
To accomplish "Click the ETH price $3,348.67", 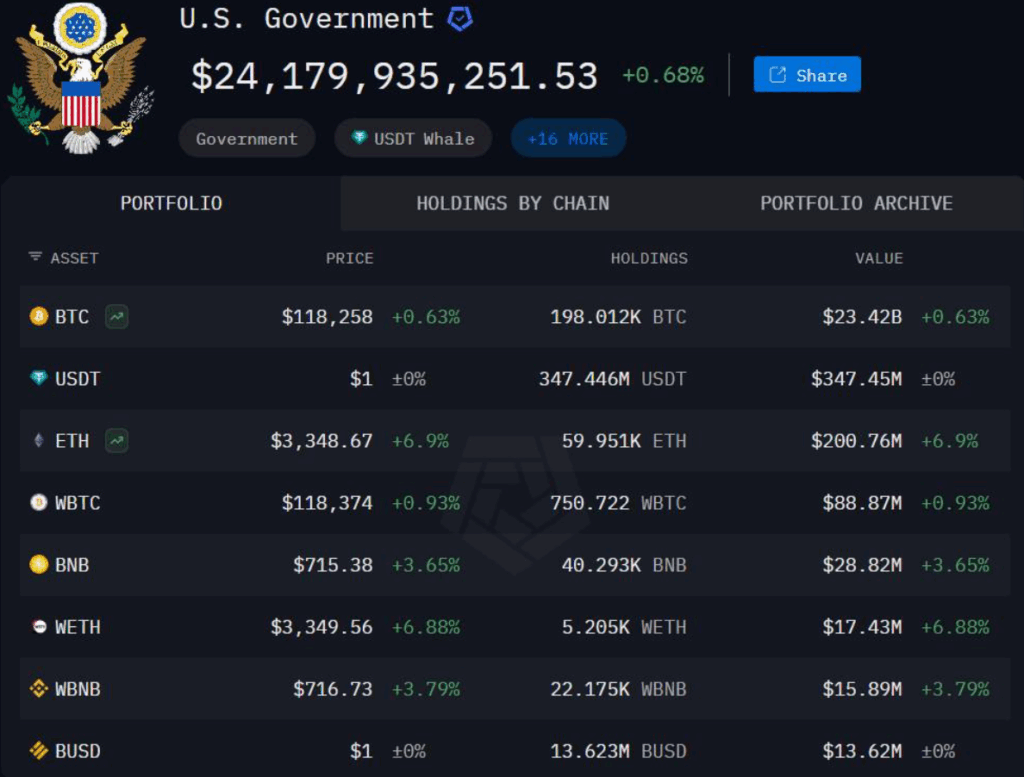I will (x=322, y=441).
